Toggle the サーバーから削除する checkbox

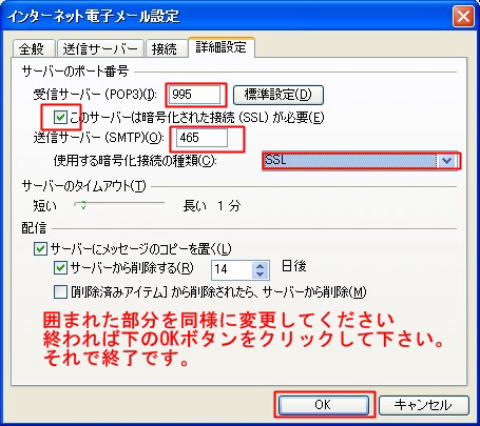pyautogui.click(x=60, y=268)
